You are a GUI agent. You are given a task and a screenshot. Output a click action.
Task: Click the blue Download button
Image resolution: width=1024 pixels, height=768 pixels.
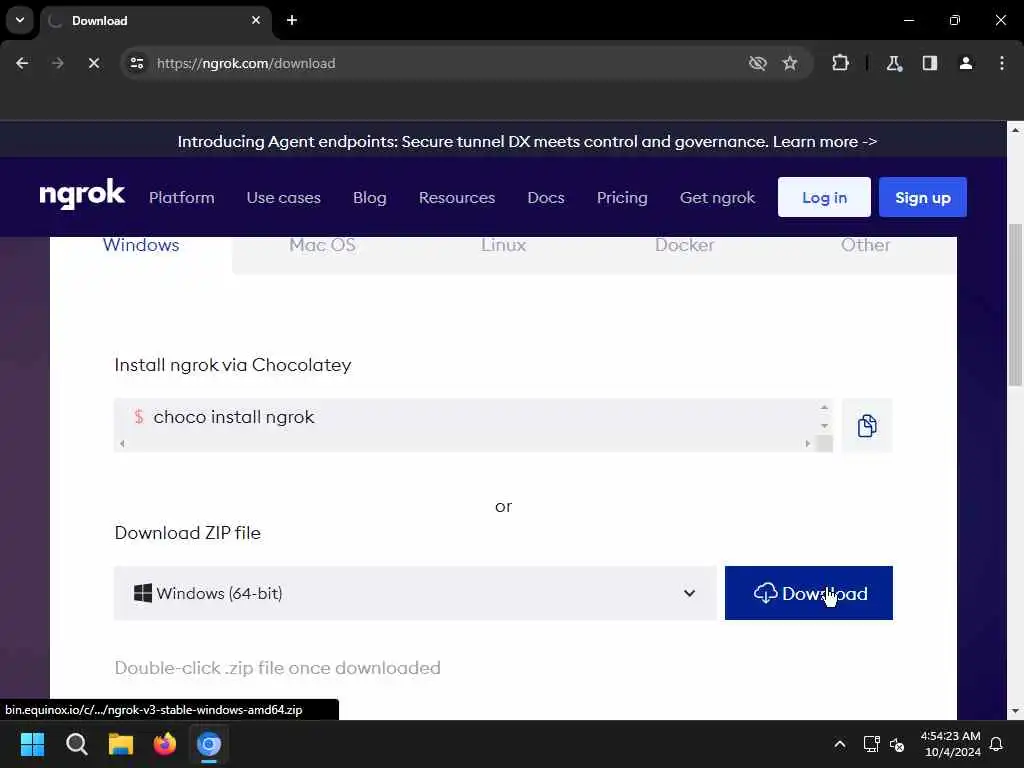click(x=808, y=593)
